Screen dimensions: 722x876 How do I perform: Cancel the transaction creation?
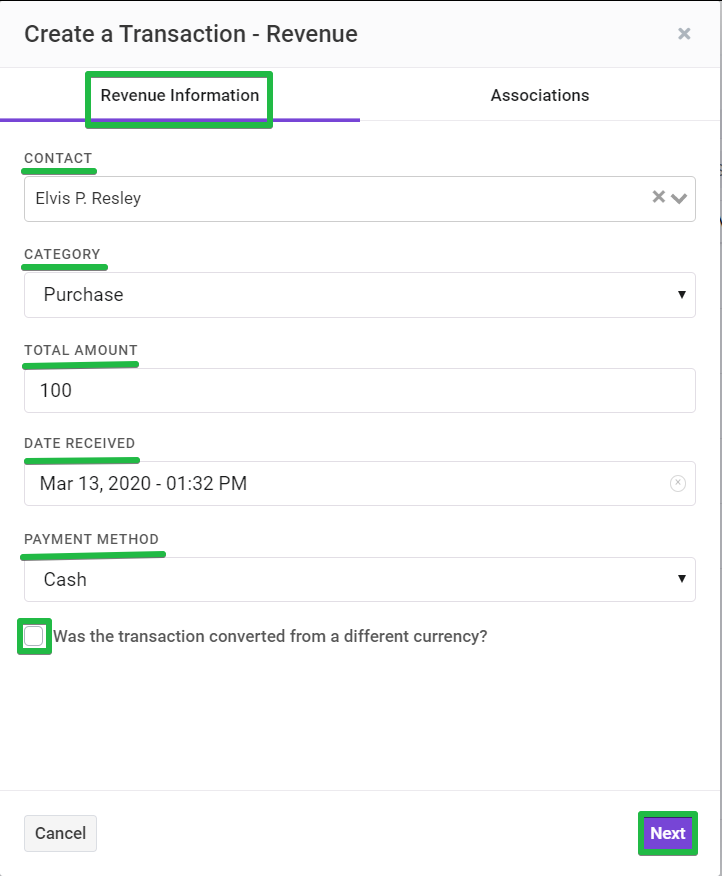pyautogui.click(x=60, y=833)
